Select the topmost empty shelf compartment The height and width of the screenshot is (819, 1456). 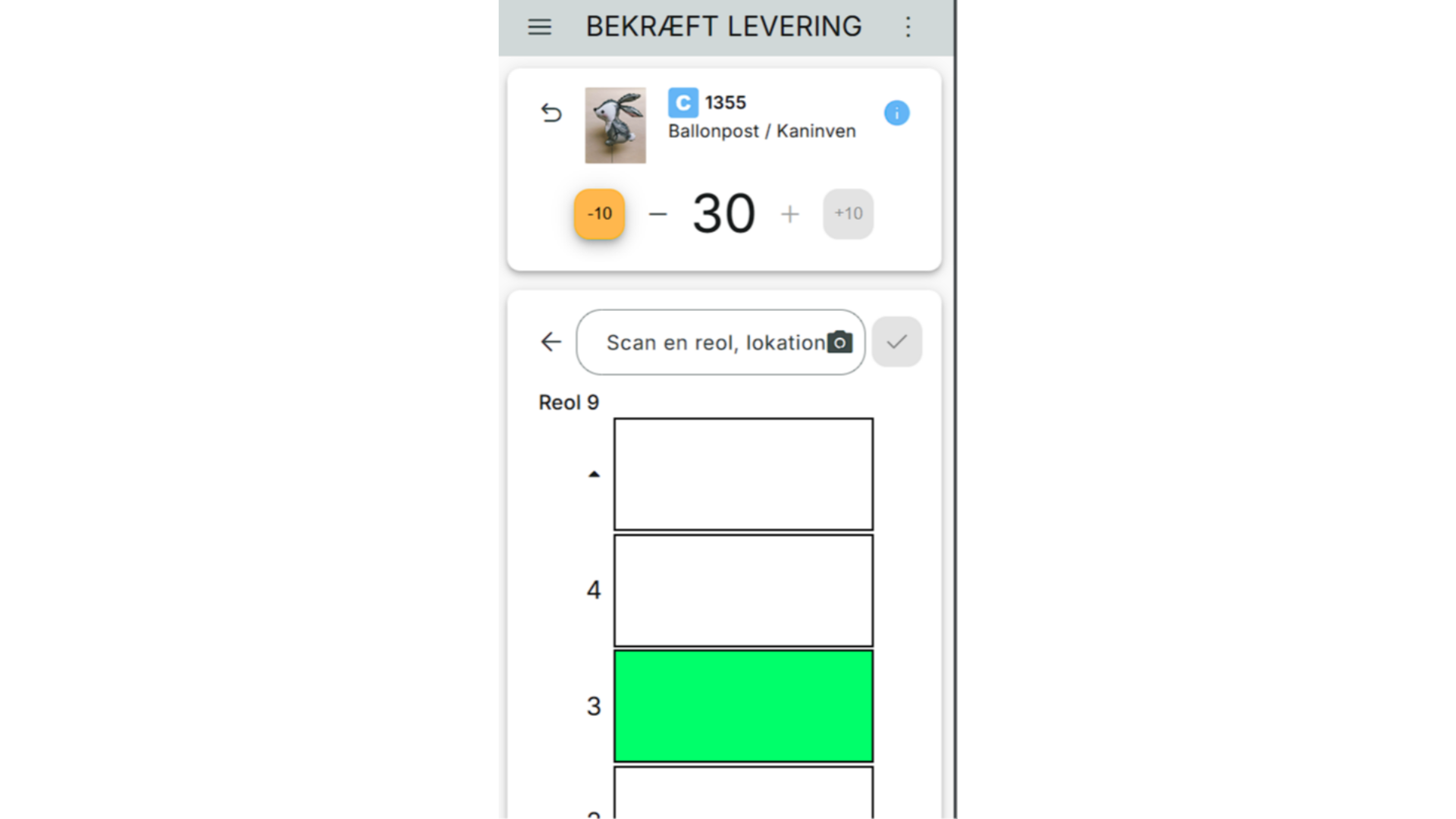click(x=743, y=474)
